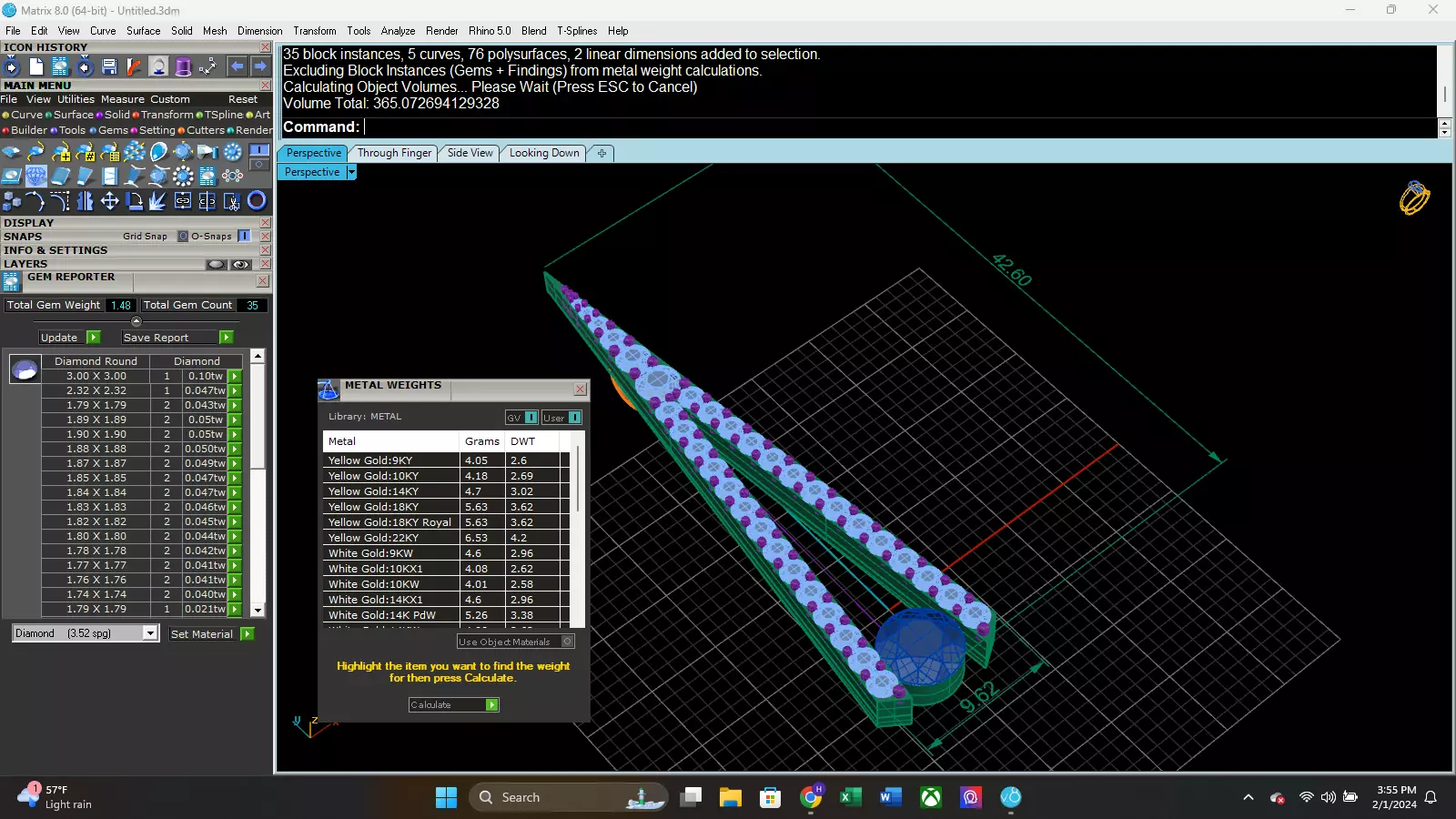Click the gem list scrollbar down arrow

258,611
